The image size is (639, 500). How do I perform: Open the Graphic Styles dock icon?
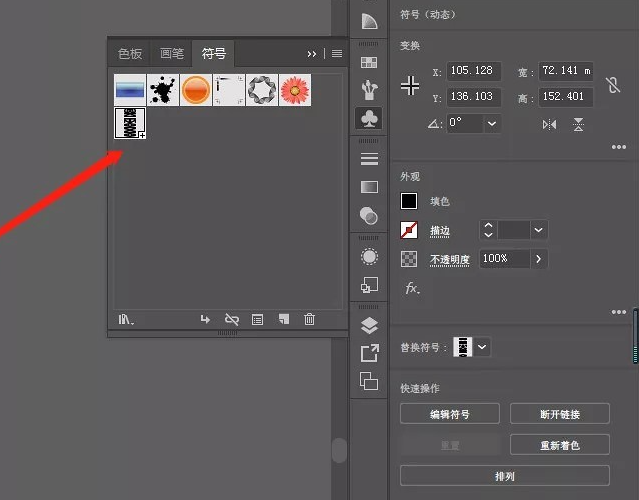tap(369, 285)
